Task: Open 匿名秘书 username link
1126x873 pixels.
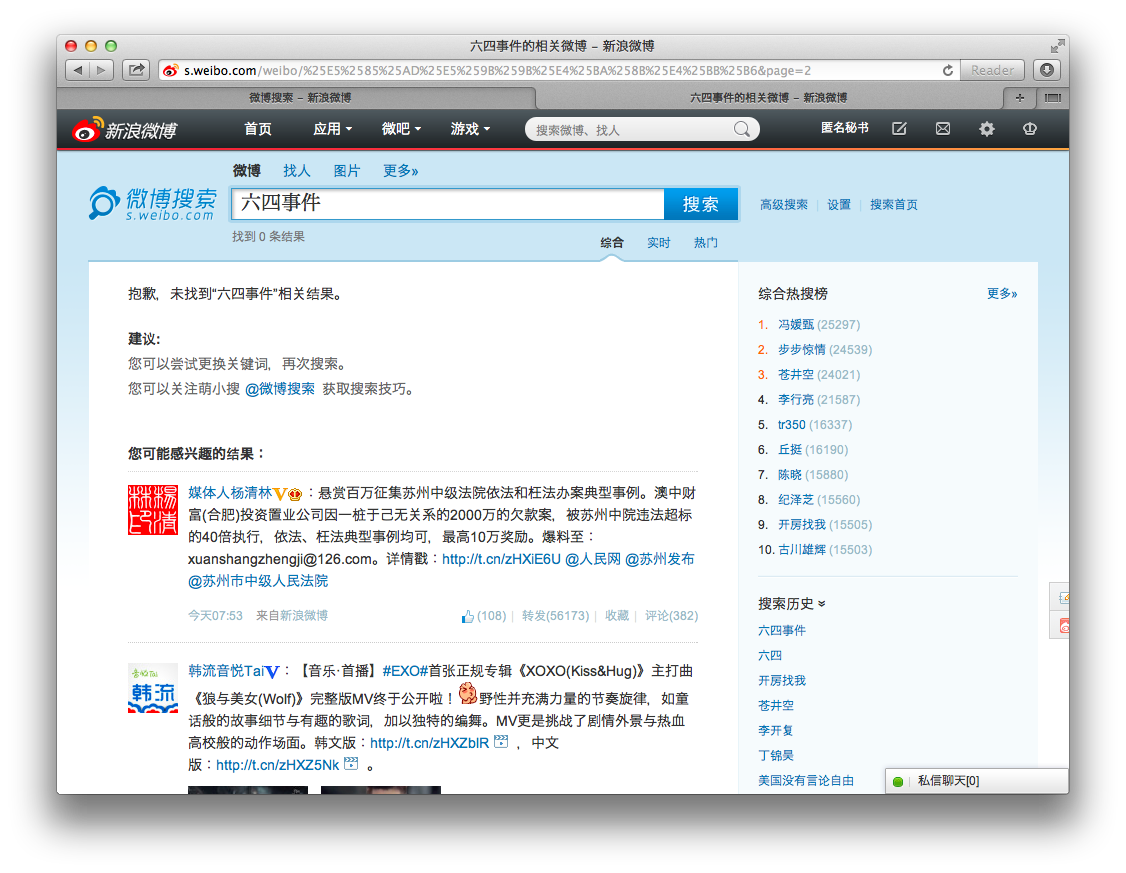Action: (844, 128)
